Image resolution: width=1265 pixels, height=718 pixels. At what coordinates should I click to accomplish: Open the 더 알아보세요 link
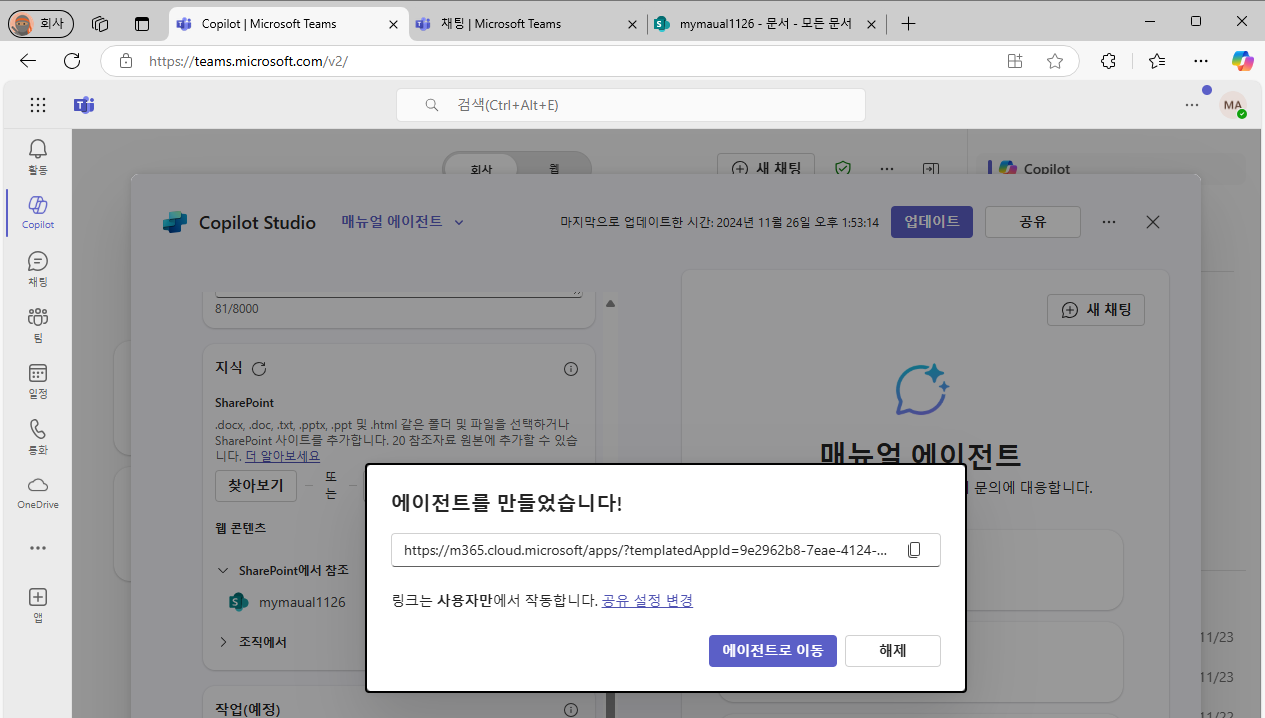click(283, 456)
